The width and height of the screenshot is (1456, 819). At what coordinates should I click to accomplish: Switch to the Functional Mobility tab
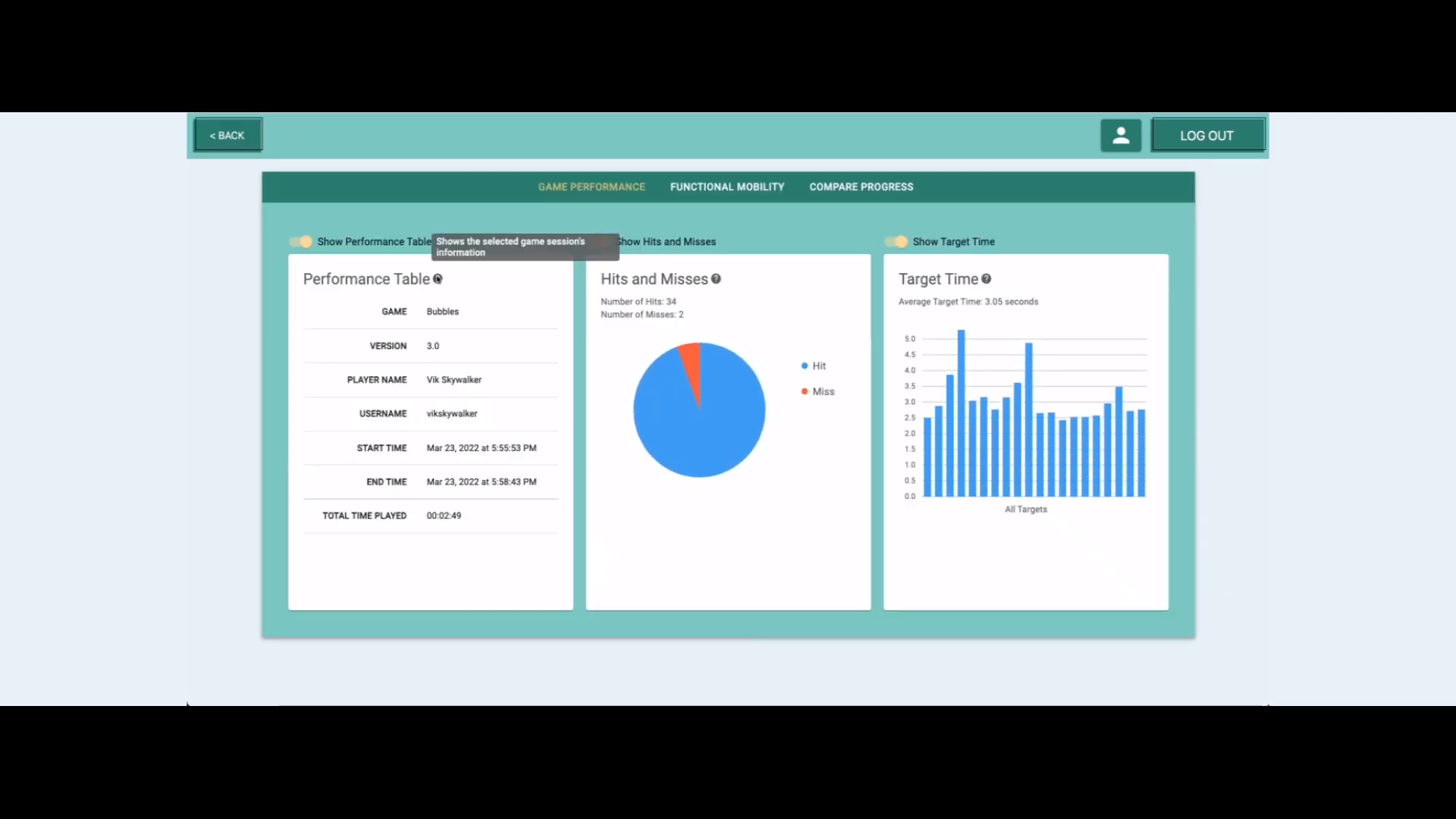pyautogui.click(x=726, y=187)
